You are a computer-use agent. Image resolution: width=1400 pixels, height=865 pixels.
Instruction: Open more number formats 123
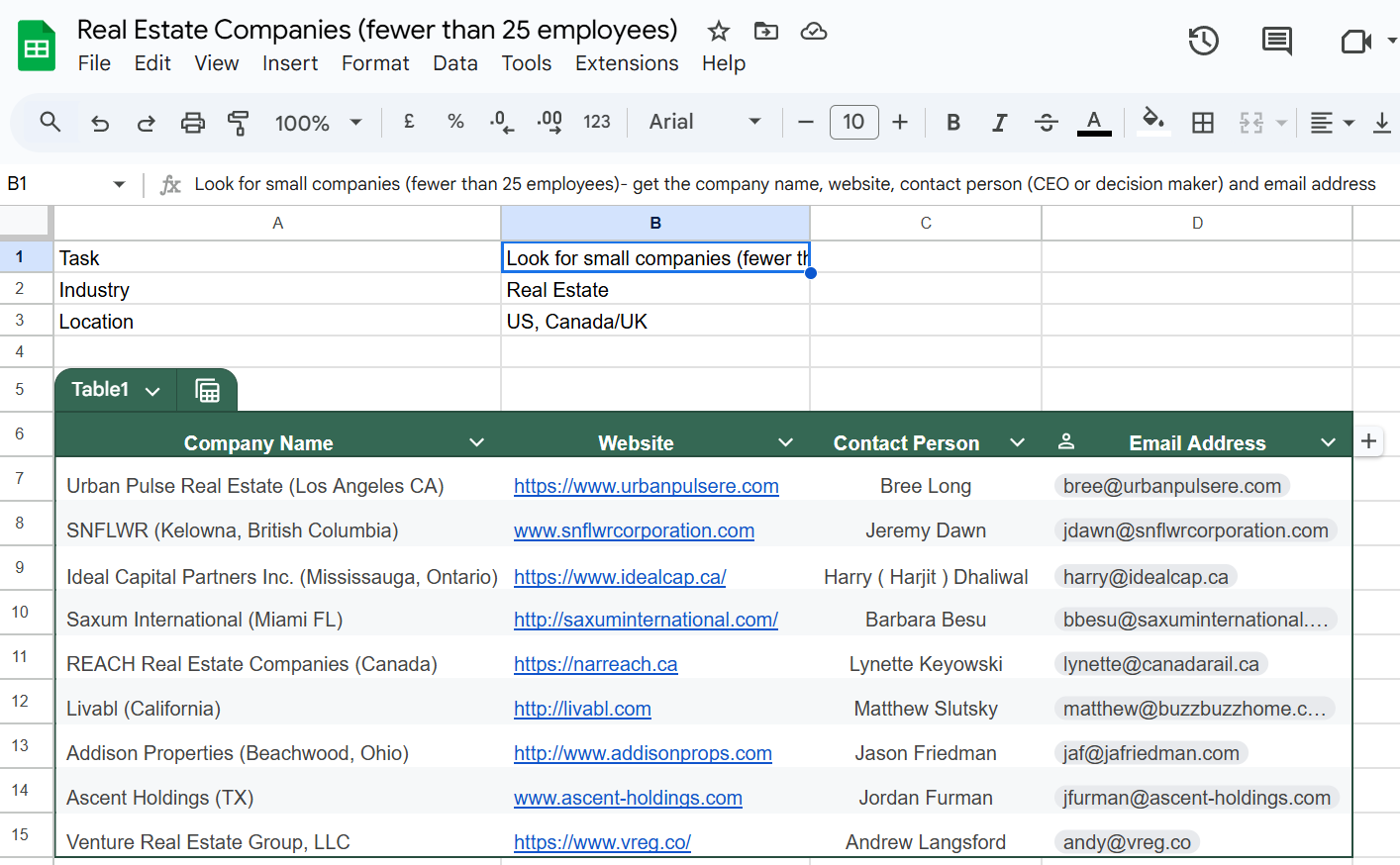[597, 122]
